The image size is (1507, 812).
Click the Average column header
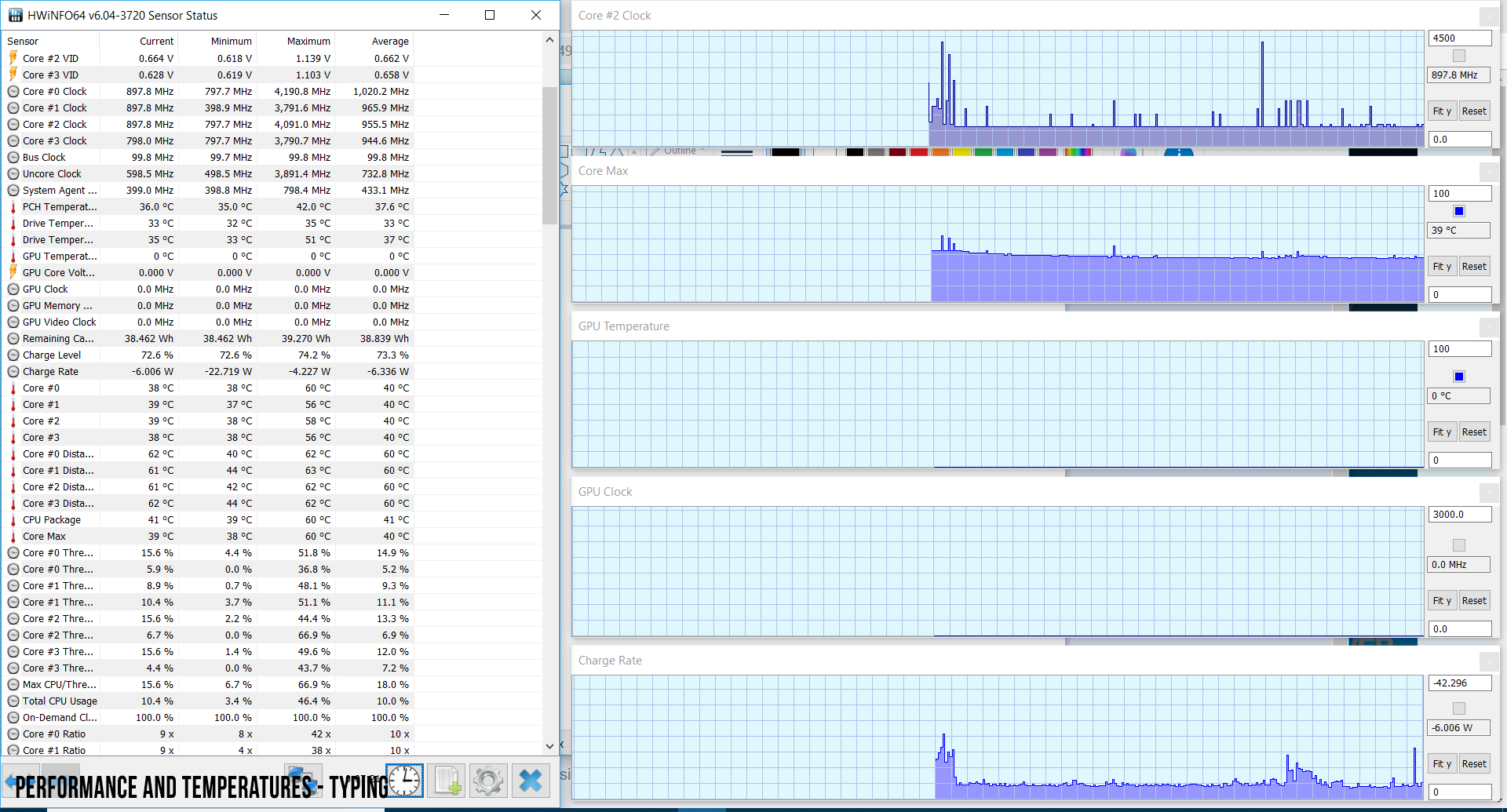click(374, 42)
